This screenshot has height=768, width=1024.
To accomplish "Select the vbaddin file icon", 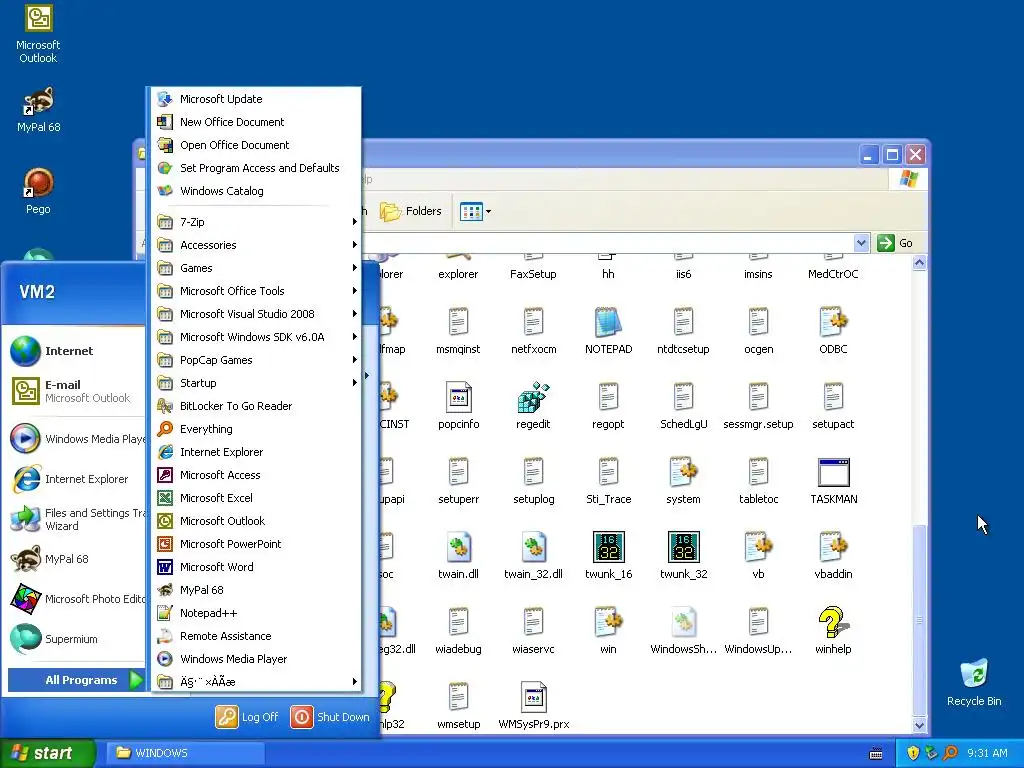I will pos(833,556).
